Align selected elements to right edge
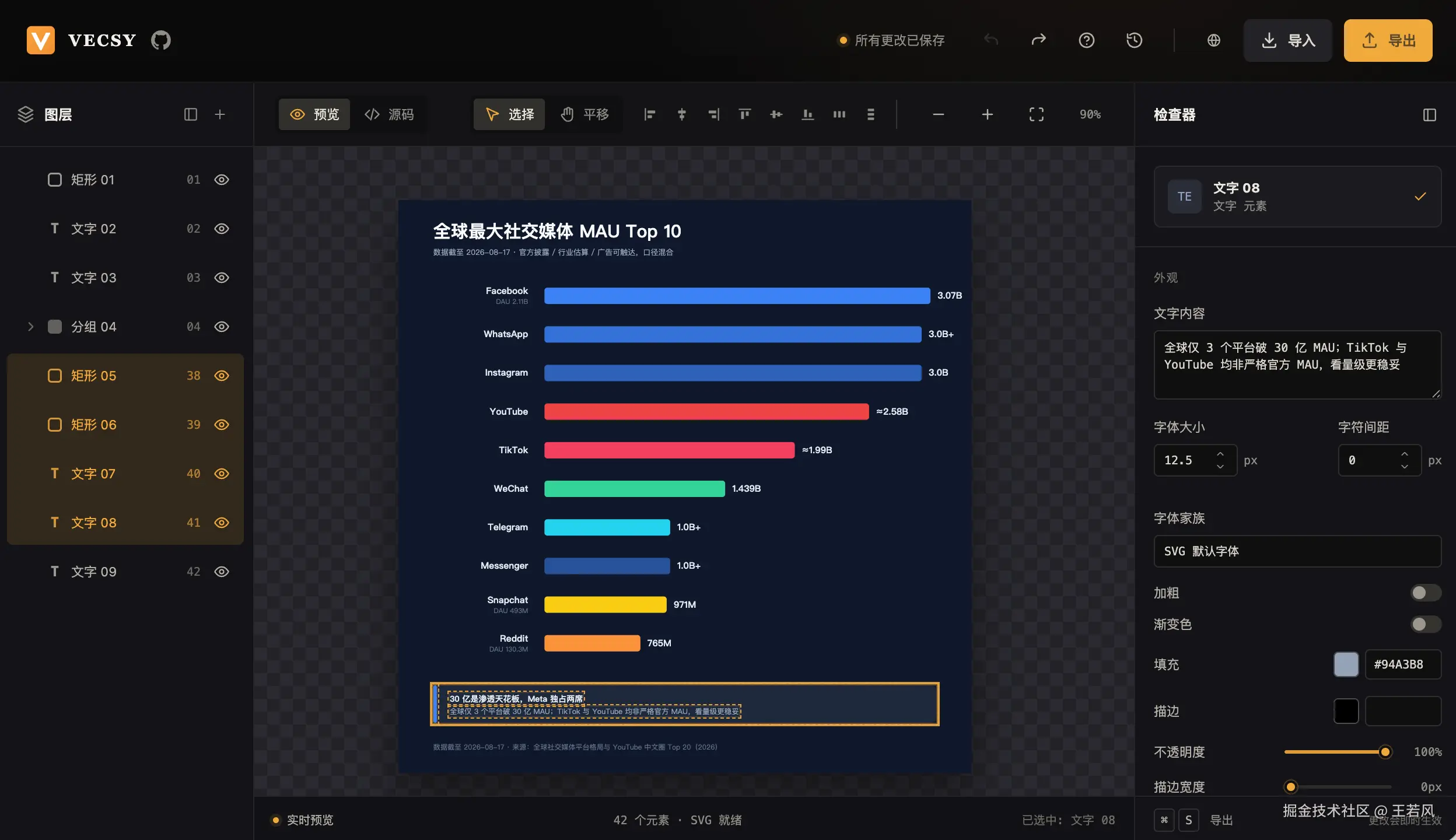 (713, 114)
